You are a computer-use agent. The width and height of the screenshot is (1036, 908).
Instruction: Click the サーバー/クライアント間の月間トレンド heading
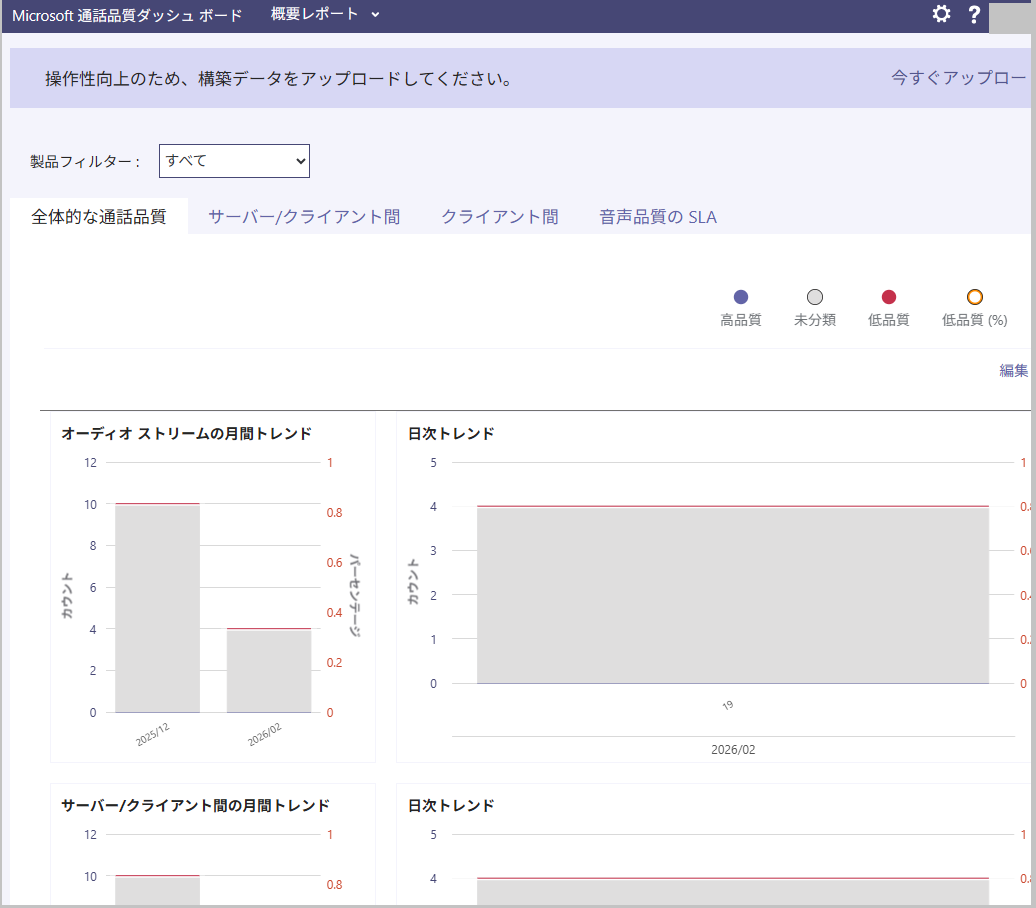pyautogui.click(x=196, y=806)
